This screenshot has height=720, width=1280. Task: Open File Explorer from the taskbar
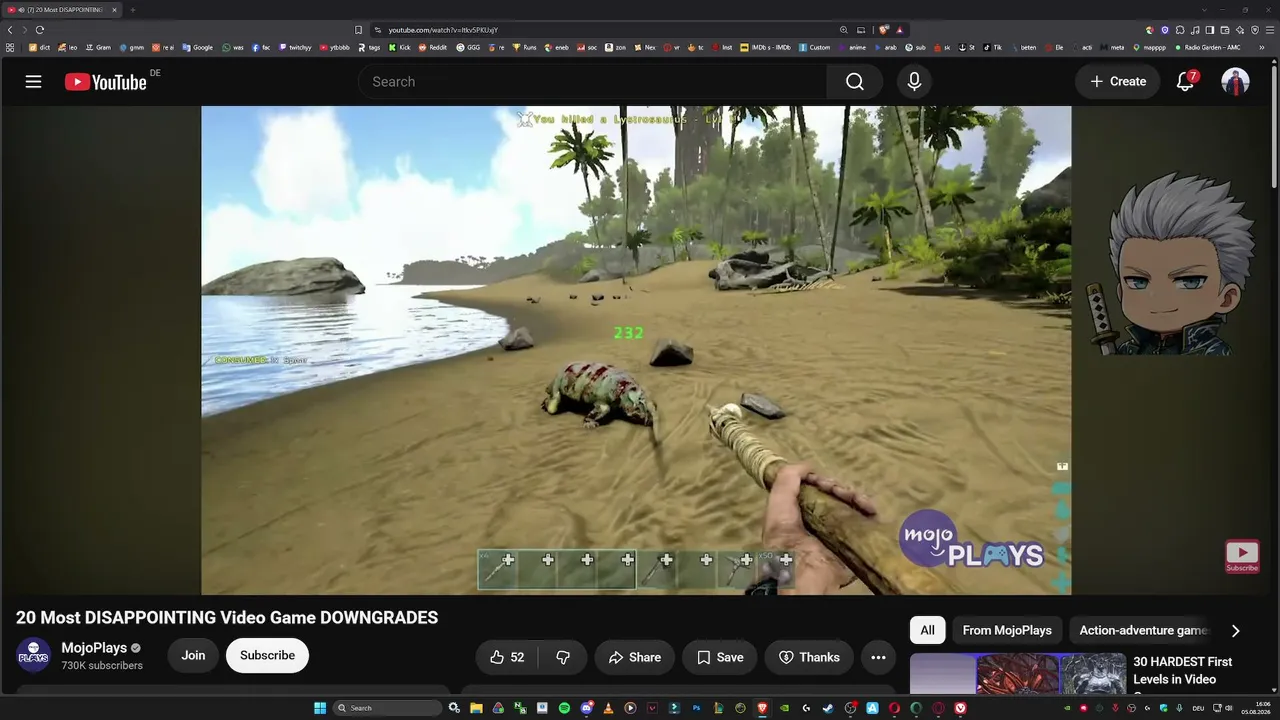[476, 708]
